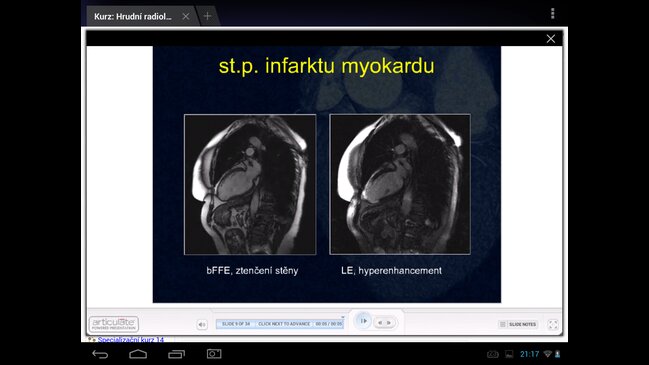The image size is (649, 365).
Task: Close the Kurz: Hrudní radiol tab
Action: coord(186,16)
